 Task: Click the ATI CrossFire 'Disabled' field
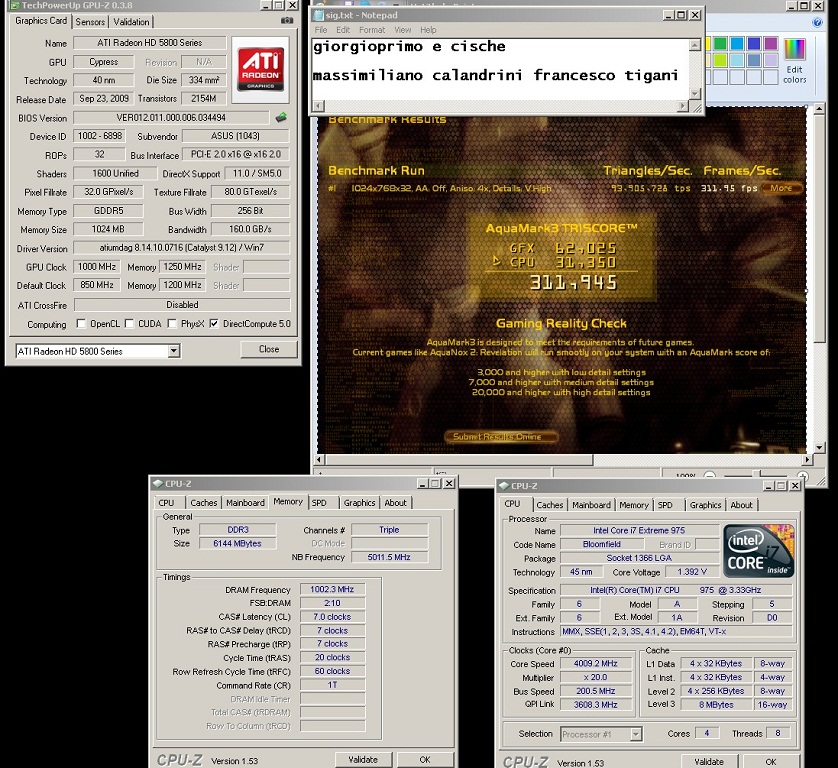[182, 305]
